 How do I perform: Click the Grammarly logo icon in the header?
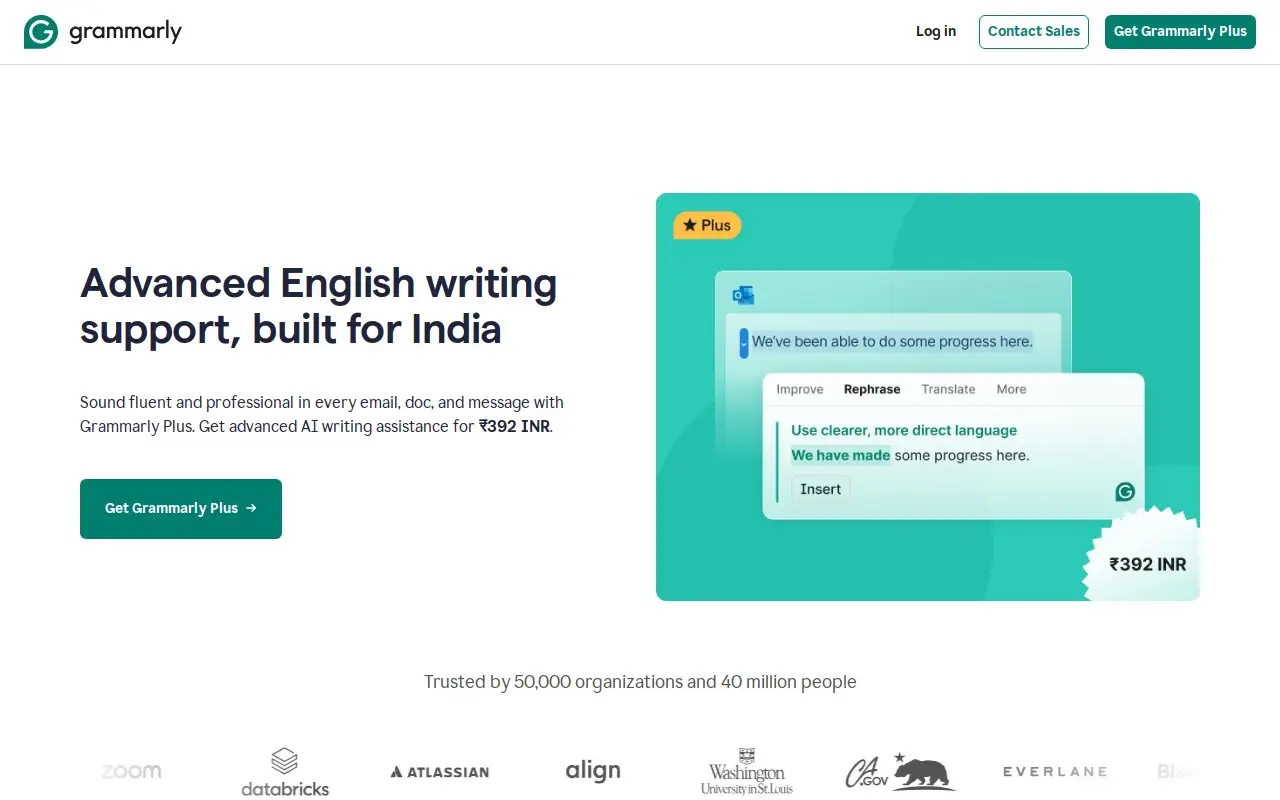pos(41,32)
